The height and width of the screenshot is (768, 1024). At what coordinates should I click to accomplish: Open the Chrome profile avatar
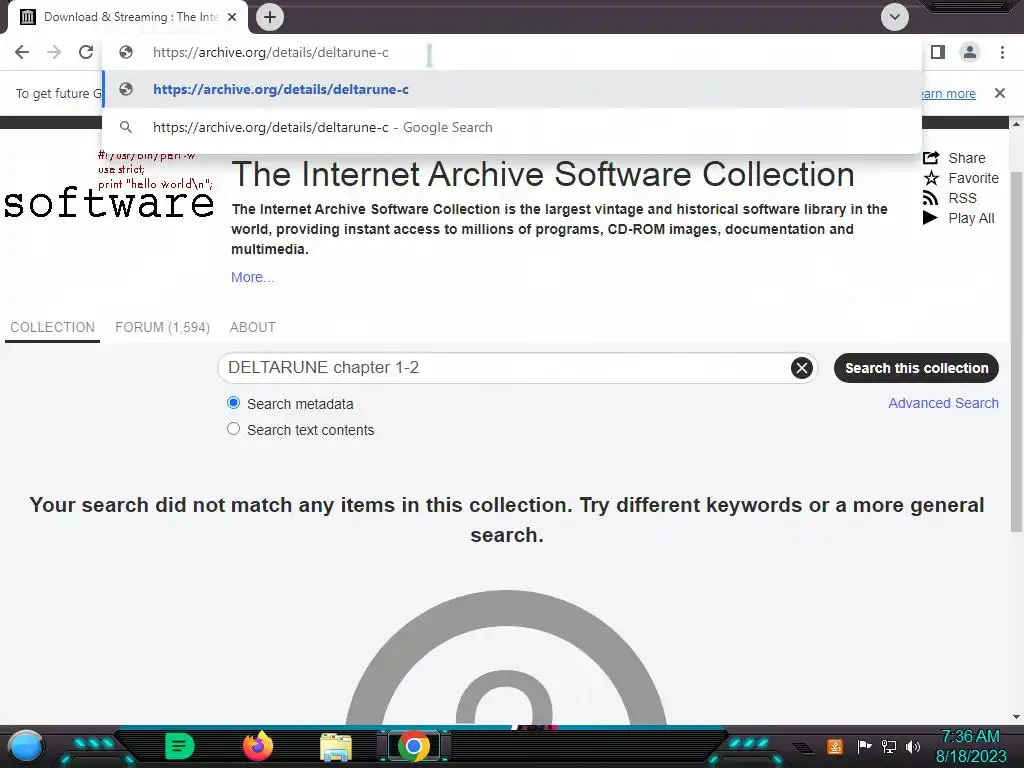[970, 52]
